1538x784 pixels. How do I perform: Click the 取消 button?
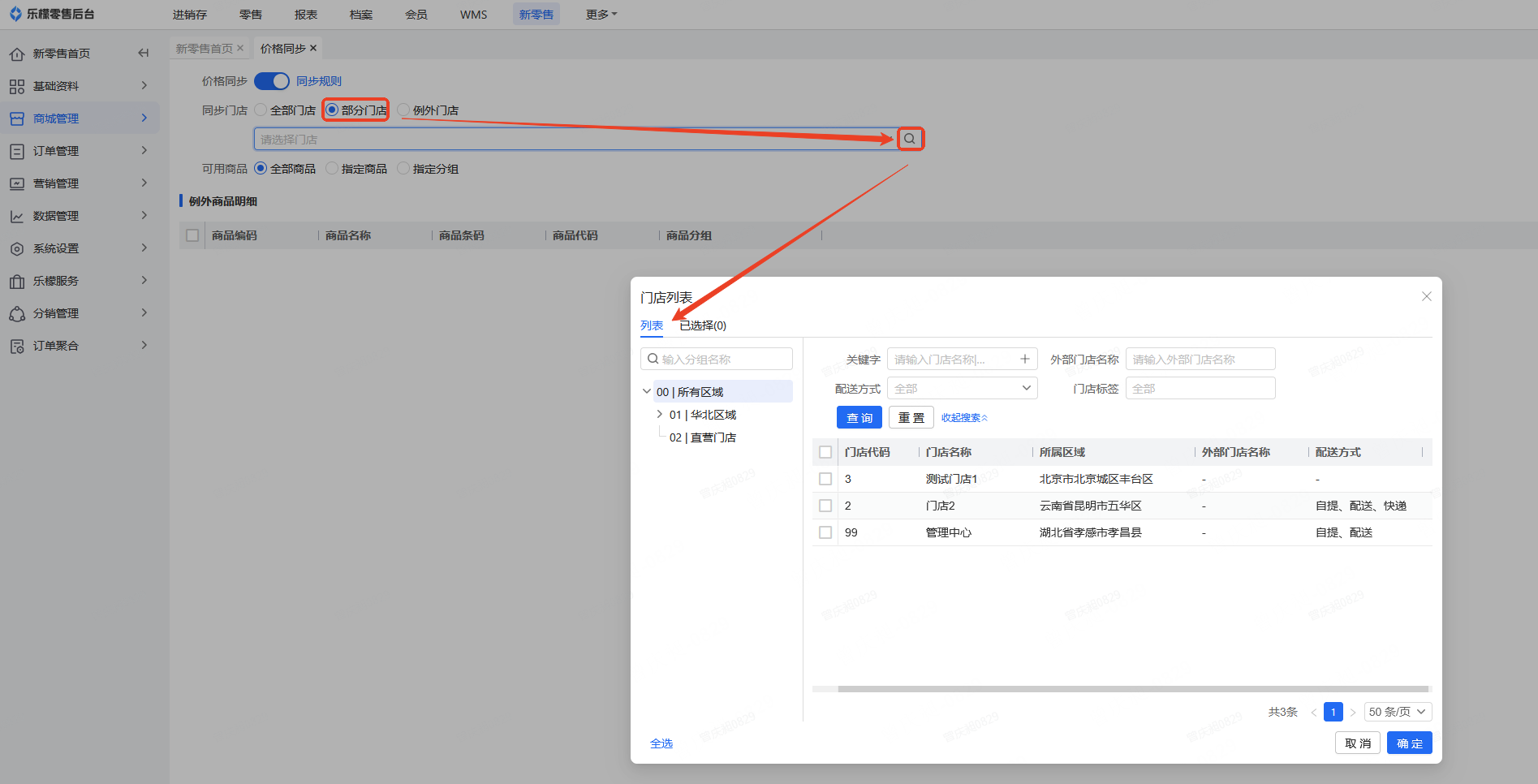tap(1358, 743)
